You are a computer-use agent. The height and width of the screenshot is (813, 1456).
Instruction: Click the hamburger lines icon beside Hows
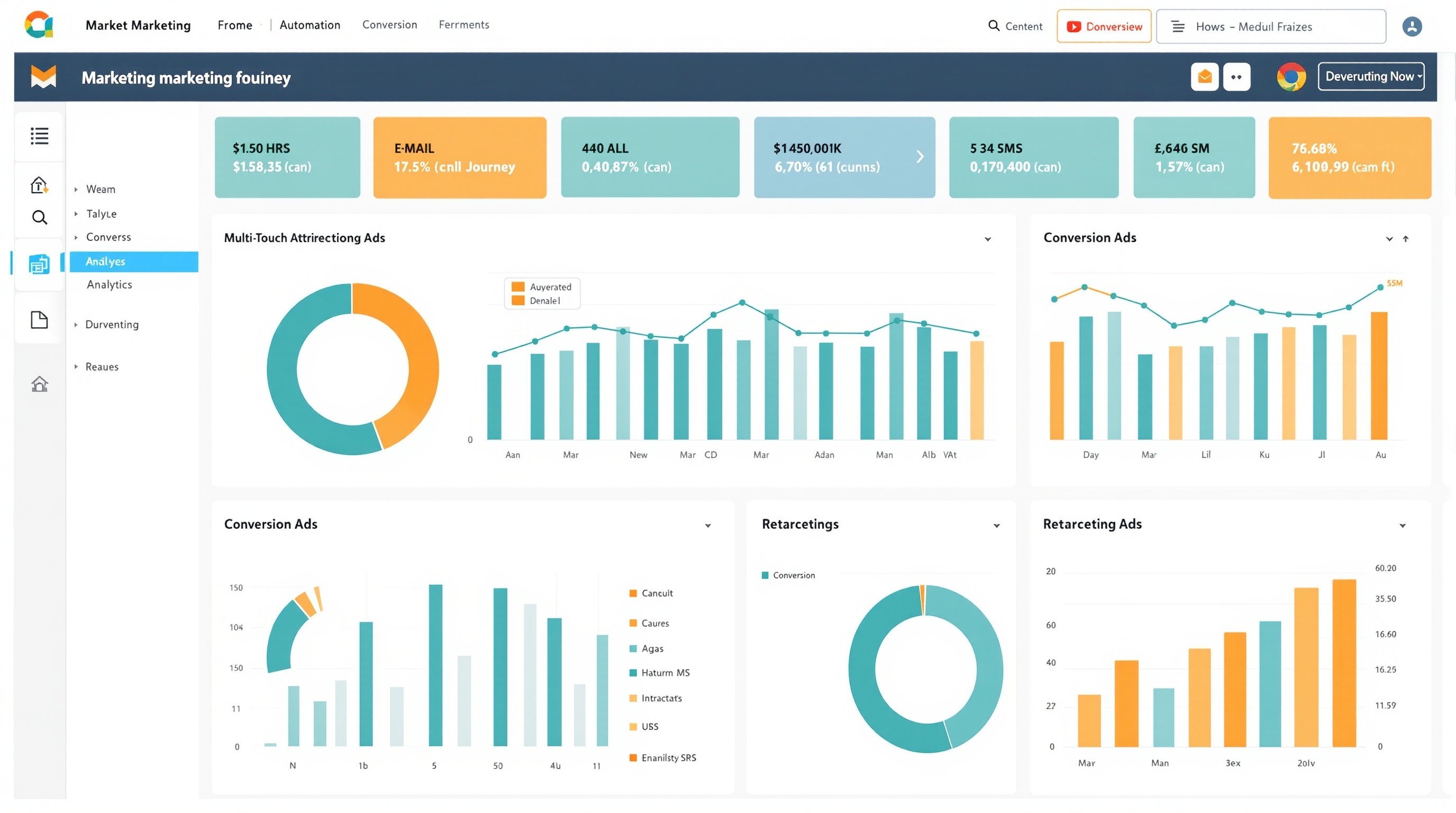(1178, 26)
